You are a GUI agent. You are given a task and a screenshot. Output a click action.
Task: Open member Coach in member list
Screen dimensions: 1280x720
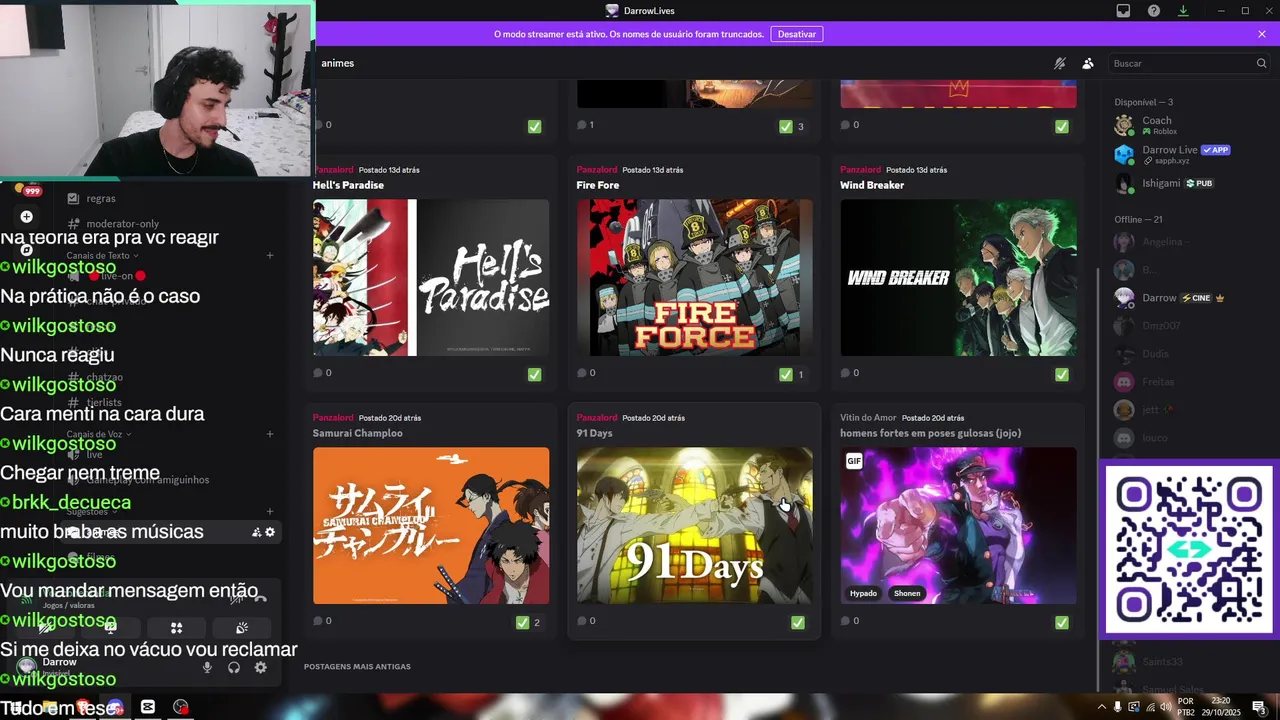(x=1190, y=126)
